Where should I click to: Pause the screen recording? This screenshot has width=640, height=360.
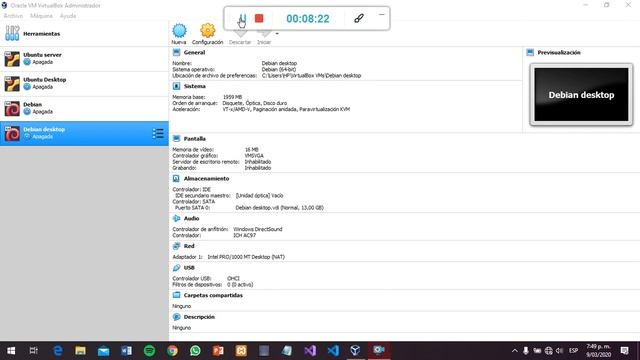(x=242, y=18)
